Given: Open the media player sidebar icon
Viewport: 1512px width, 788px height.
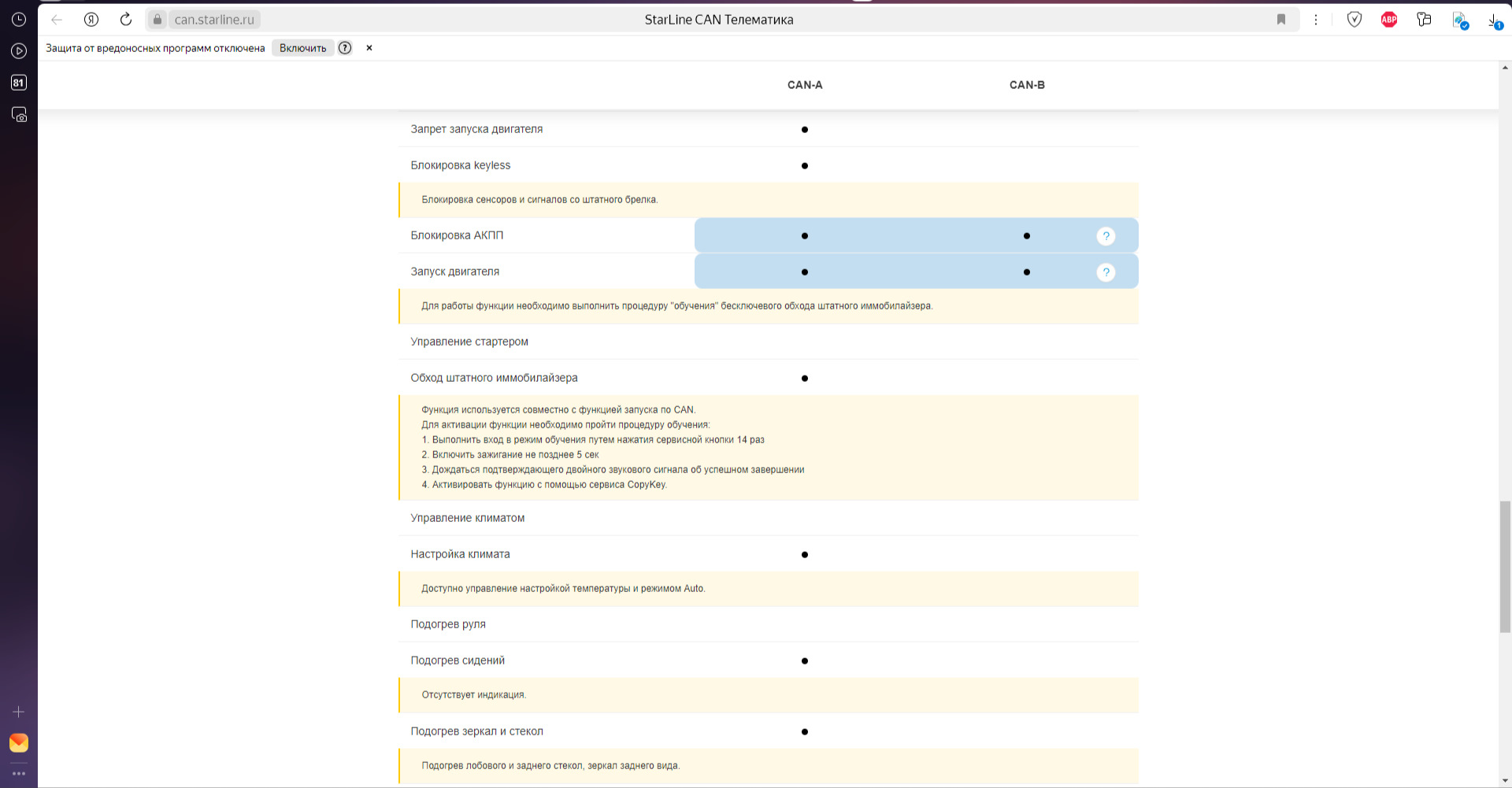Looking at the screenshot, I should pyautogui.click(x=19, y=51).
